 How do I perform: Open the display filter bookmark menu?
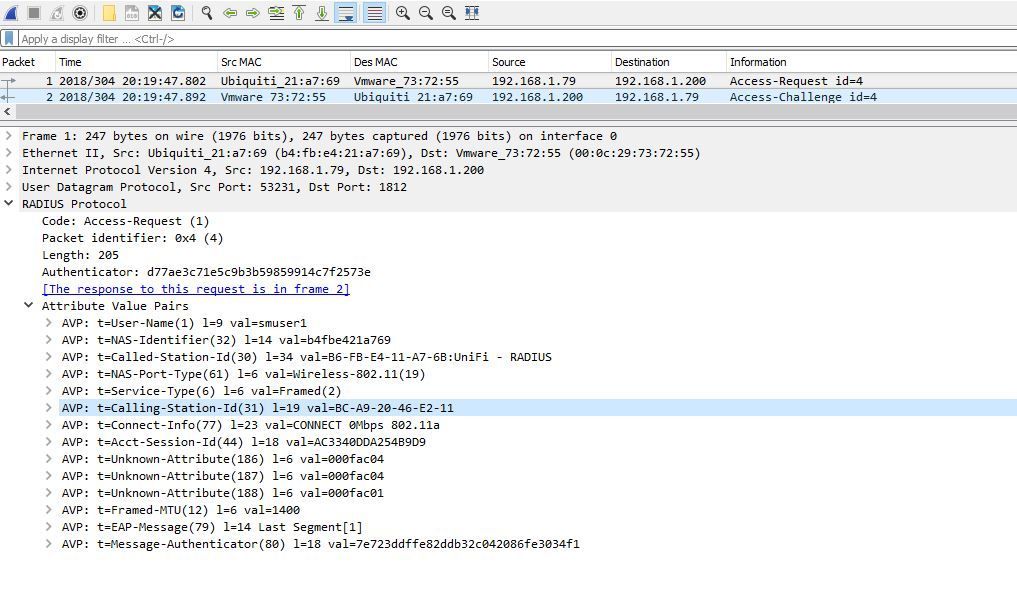tap(9, 39)
